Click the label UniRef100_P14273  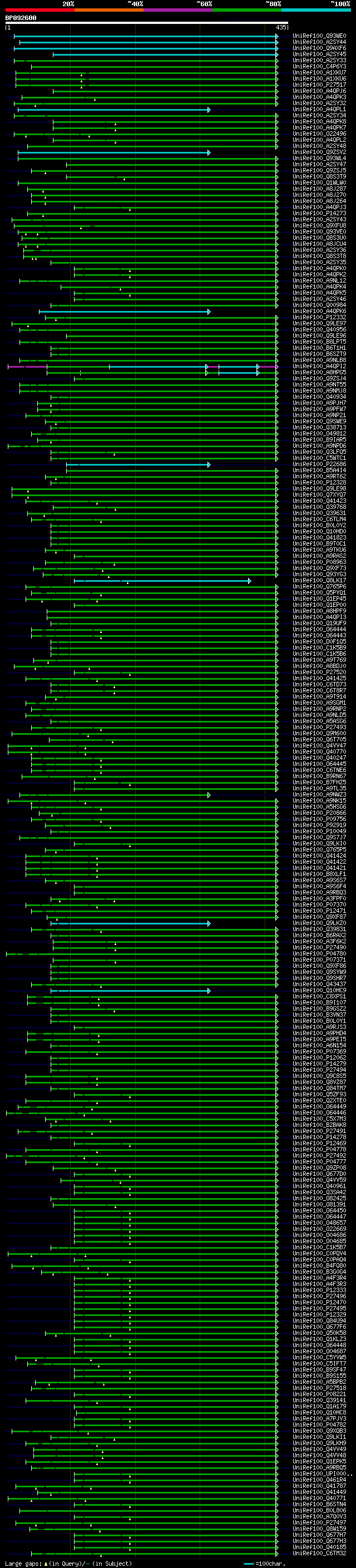coord(319,213)
